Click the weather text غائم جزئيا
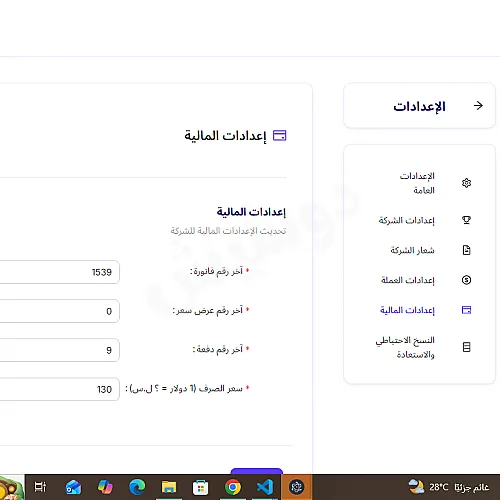Image resolution: width=500 pixels, height=500 pixels. [472, 488]
